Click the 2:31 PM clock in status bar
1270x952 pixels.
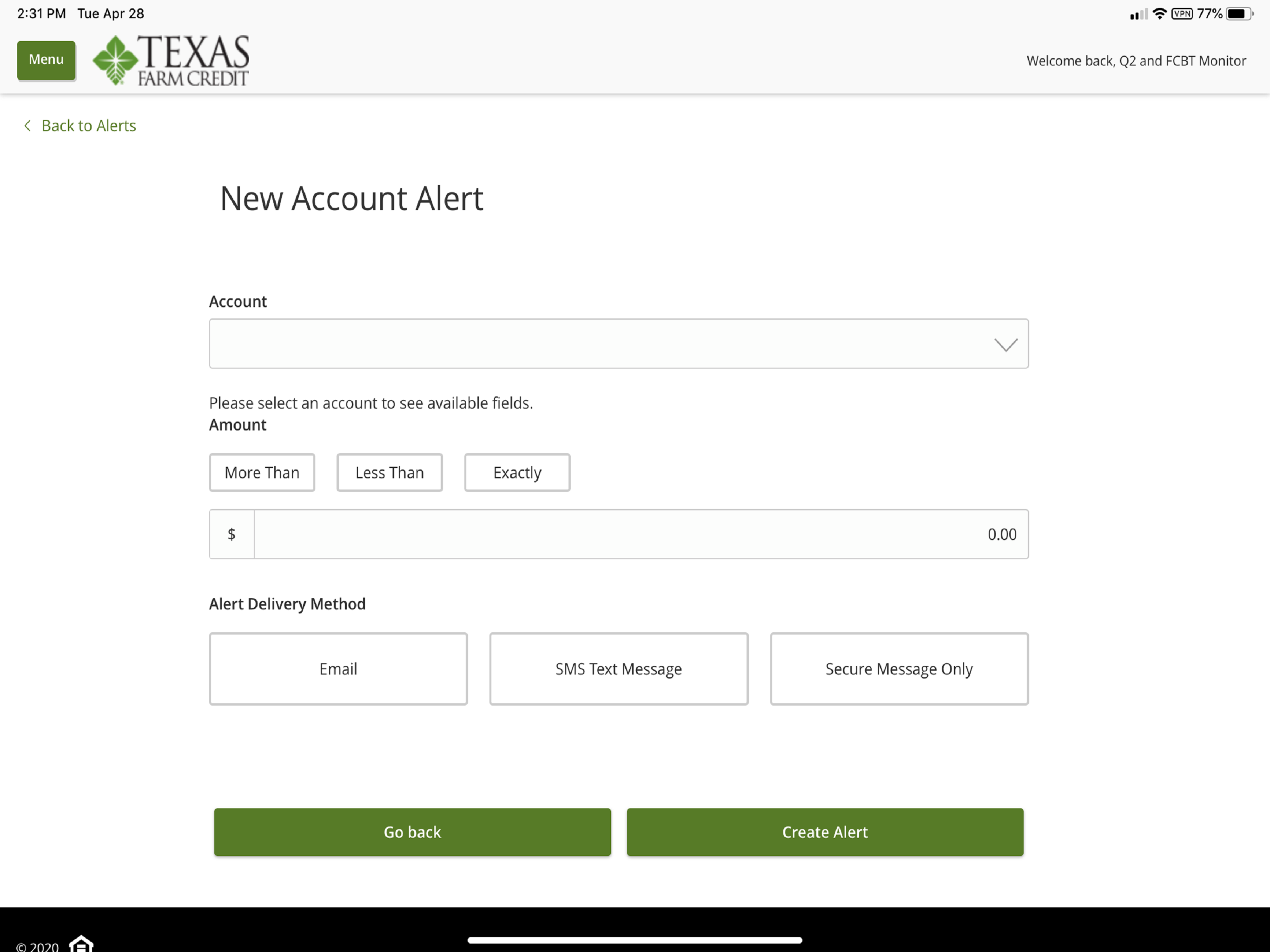(x=41, y=14)
